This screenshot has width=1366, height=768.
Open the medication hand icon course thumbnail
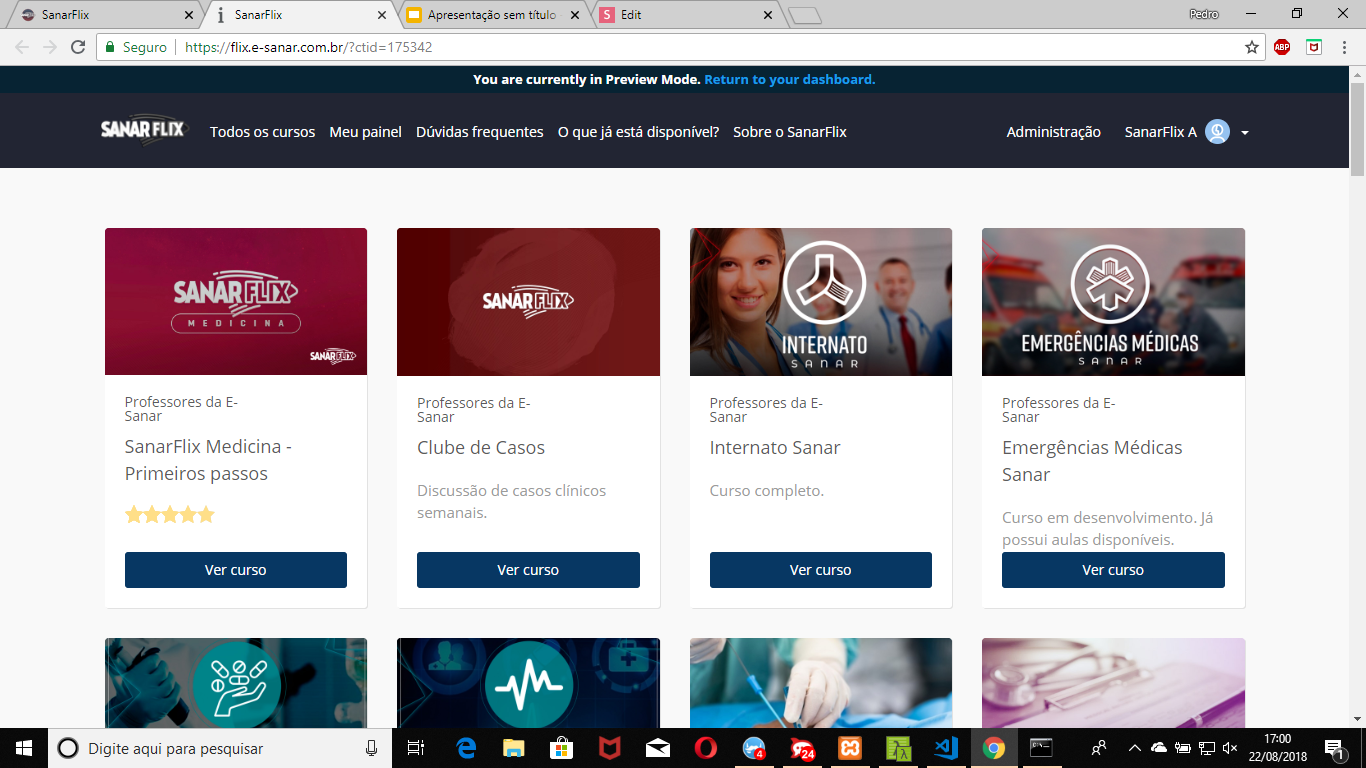[236, 683]
